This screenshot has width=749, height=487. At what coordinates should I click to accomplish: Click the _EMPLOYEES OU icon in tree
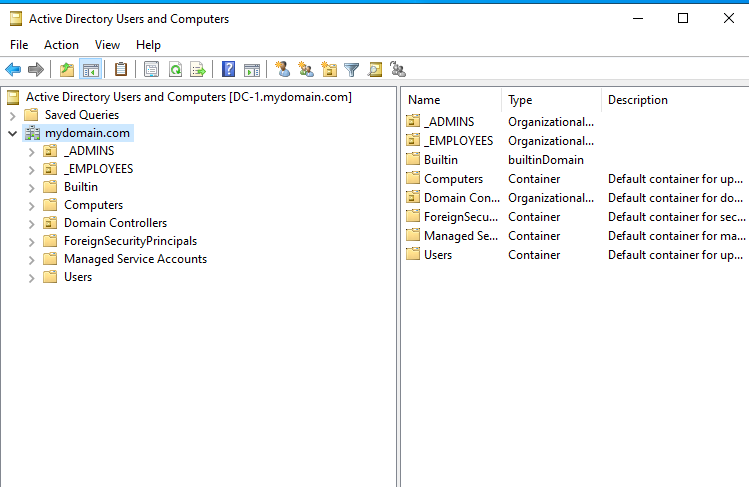click(50, 169)
